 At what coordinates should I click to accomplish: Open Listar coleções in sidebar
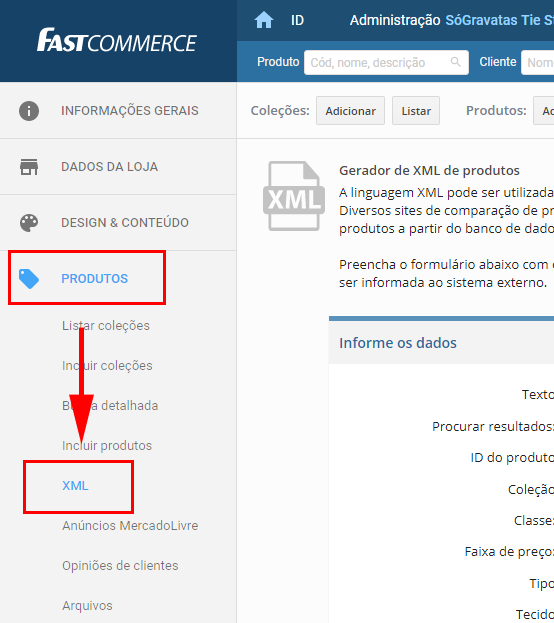106,325
